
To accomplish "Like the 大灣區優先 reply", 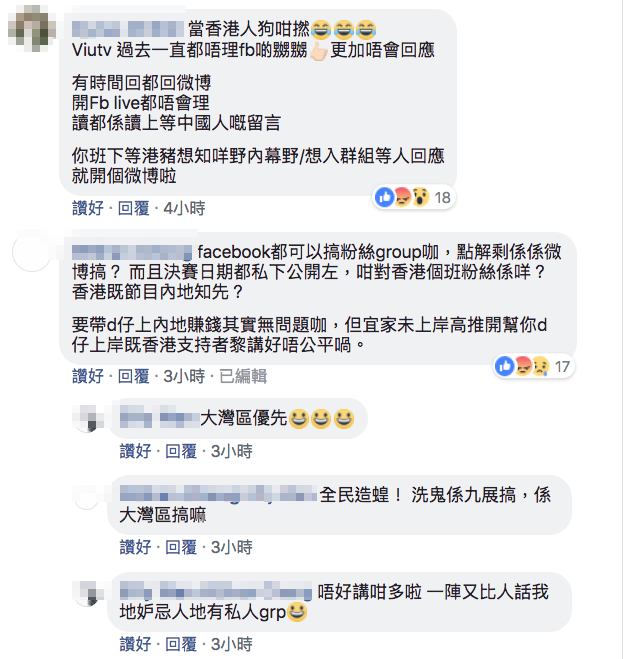I will 135,451.
